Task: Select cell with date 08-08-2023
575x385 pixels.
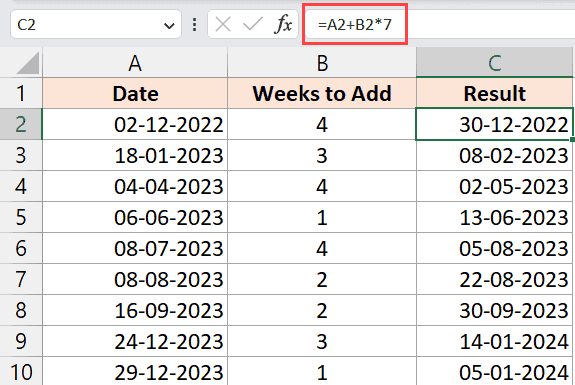Action: [x=135, y=279]
